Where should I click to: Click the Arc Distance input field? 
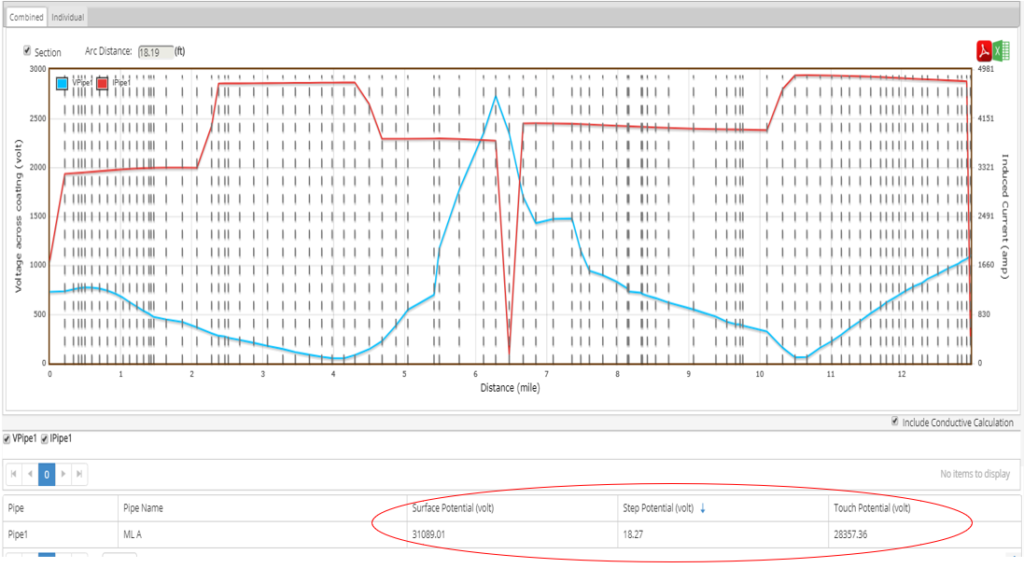click(x=155, y=51)
